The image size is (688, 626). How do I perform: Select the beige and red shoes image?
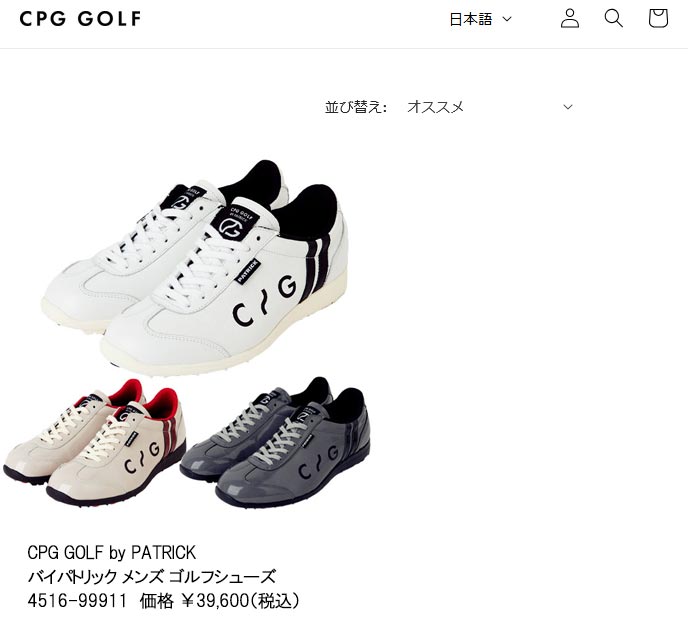pyautogui.click(x=94, y=442)
